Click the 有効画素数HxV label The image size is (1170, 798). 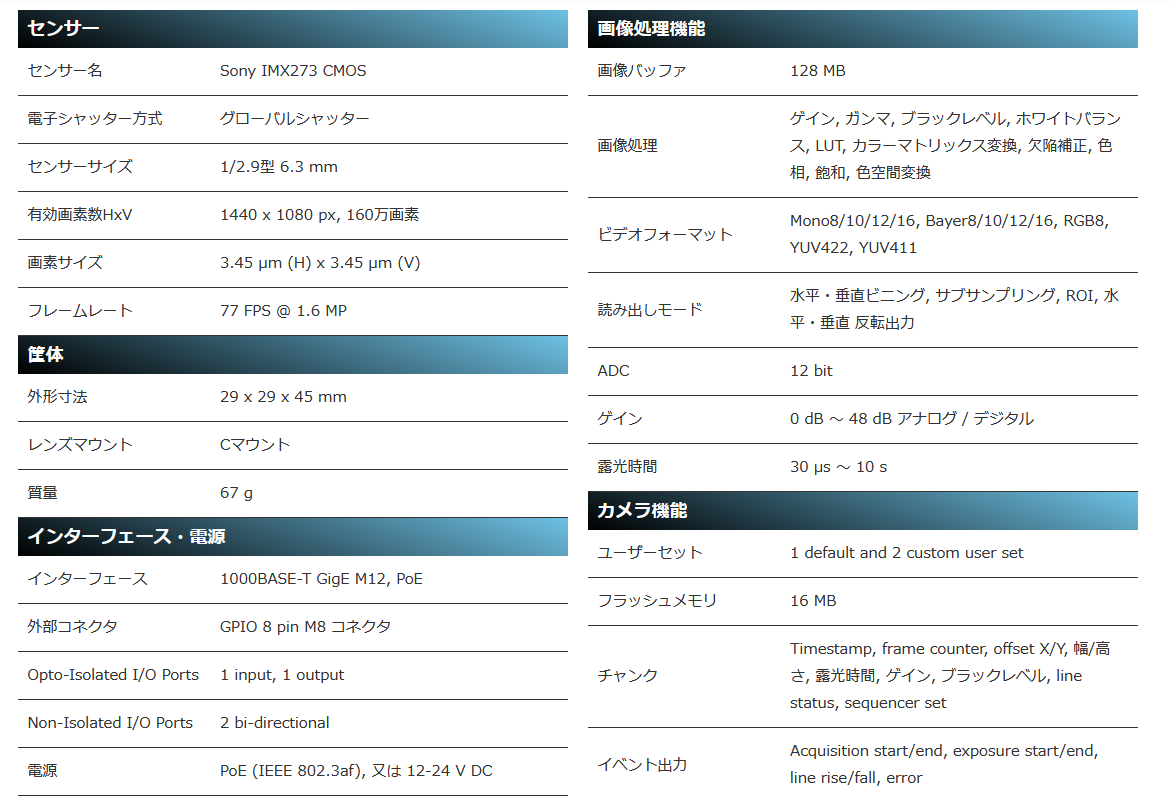(x=80, y=215)
